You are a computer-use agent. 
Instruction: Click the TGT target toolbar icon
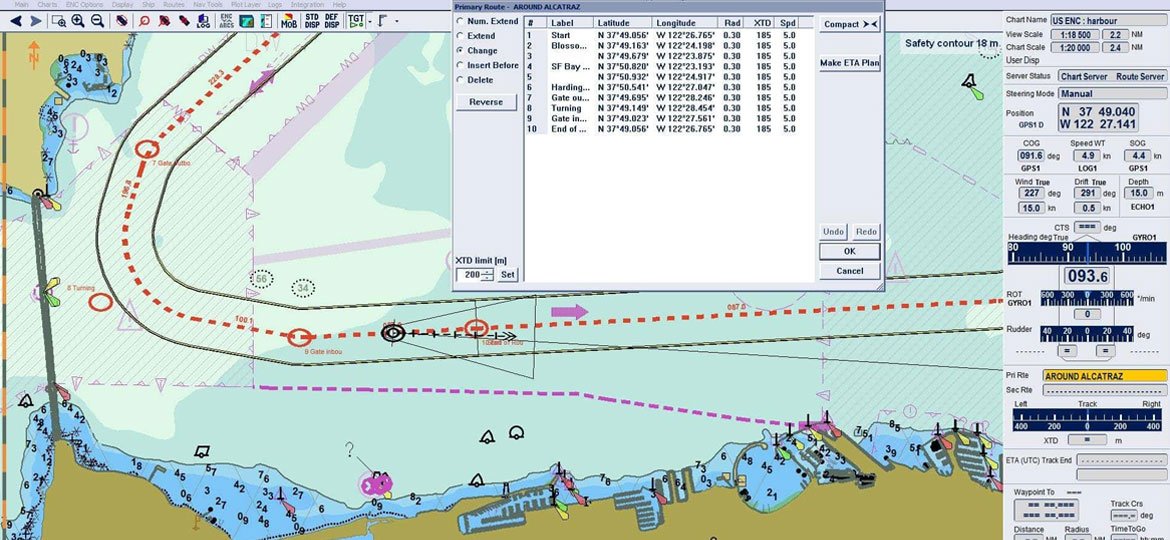pyautogui.click(x=356, y=20)
